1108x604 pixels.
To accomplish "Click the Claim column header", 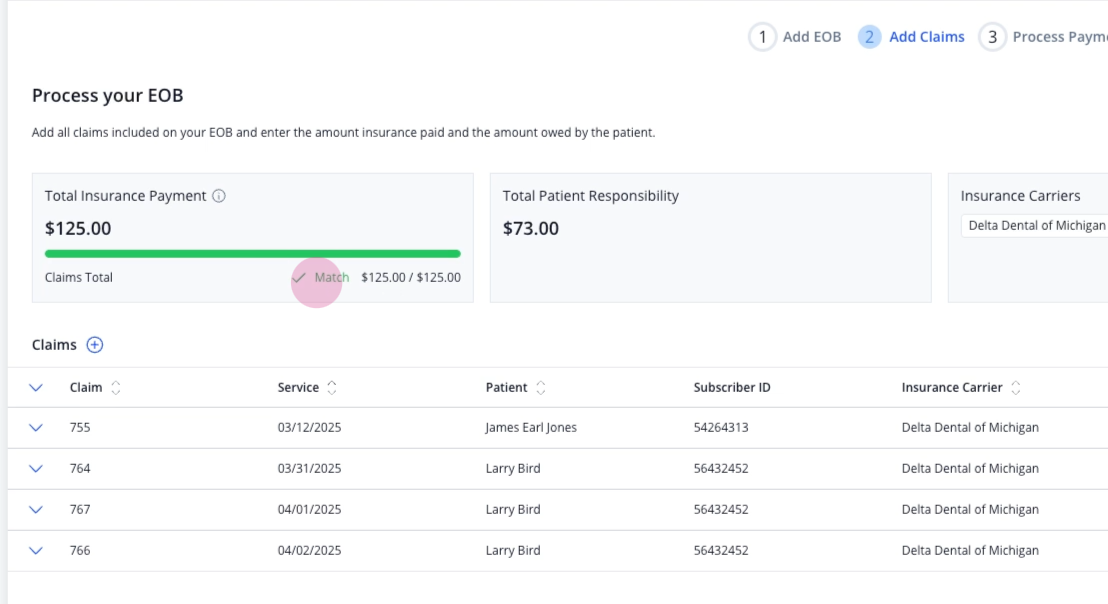I will [86, 388].
